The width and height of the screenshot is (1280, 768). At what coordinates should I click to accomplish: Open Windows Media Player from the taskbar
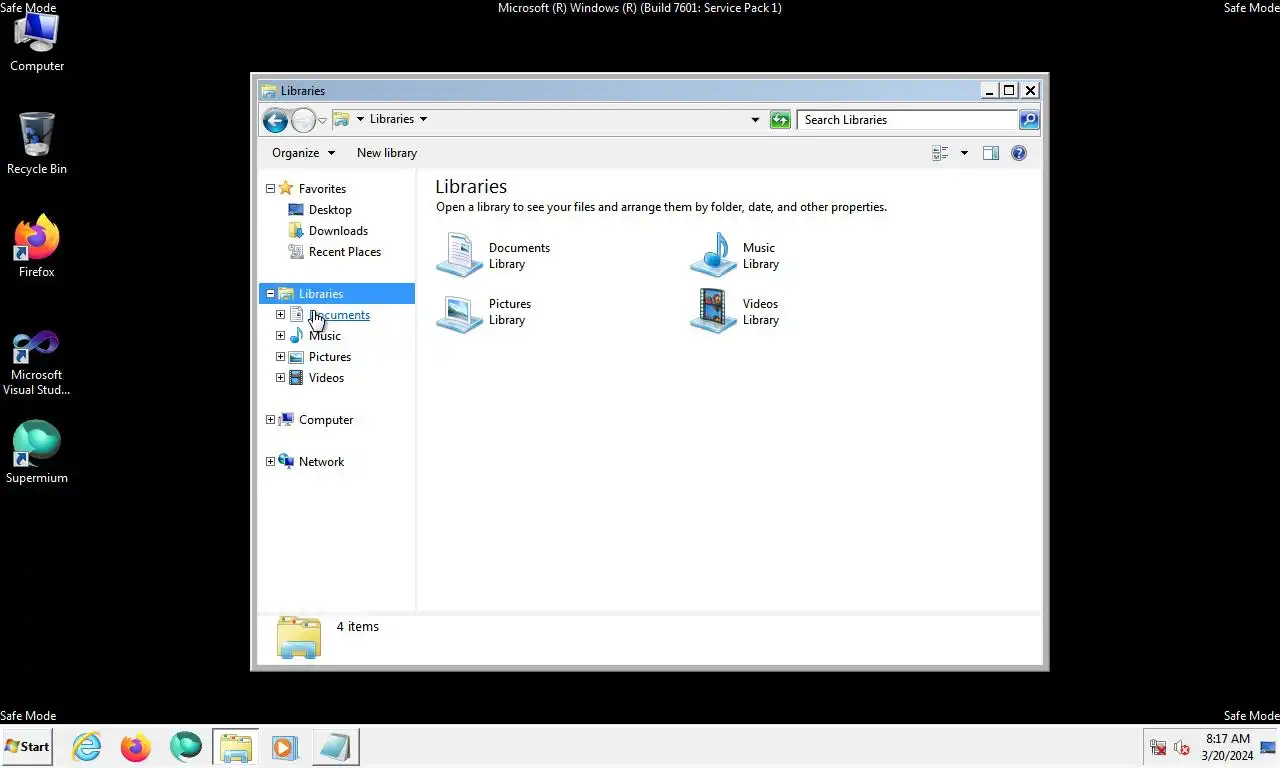tap(284, 747)
